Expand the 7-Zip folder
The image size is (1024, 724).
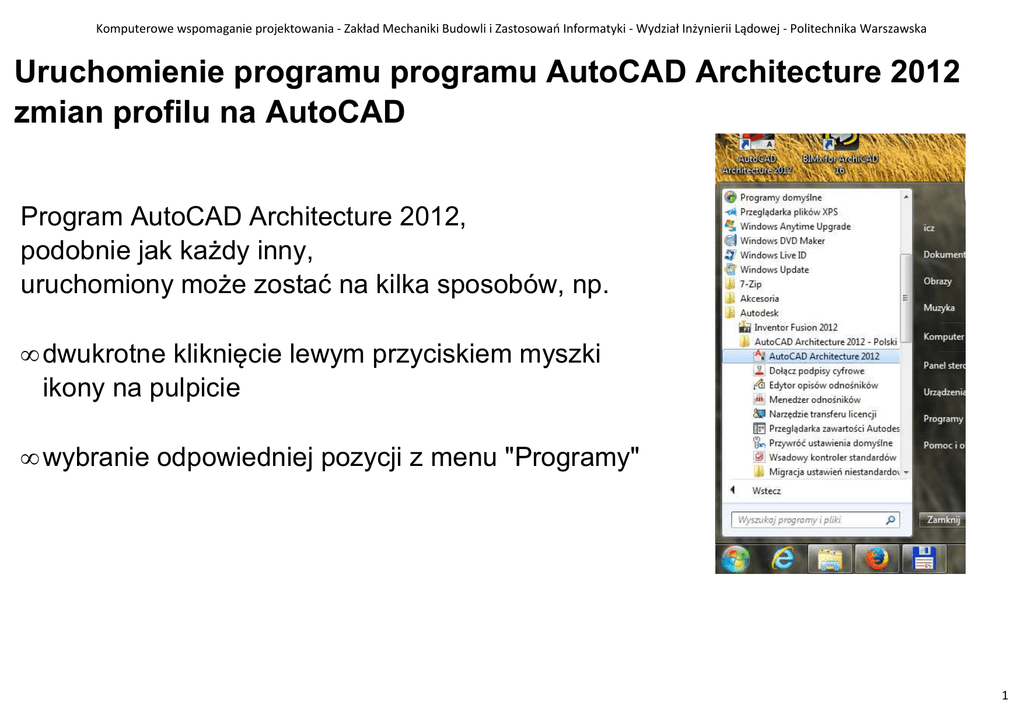pyautogui.click(x=749, y=284)
